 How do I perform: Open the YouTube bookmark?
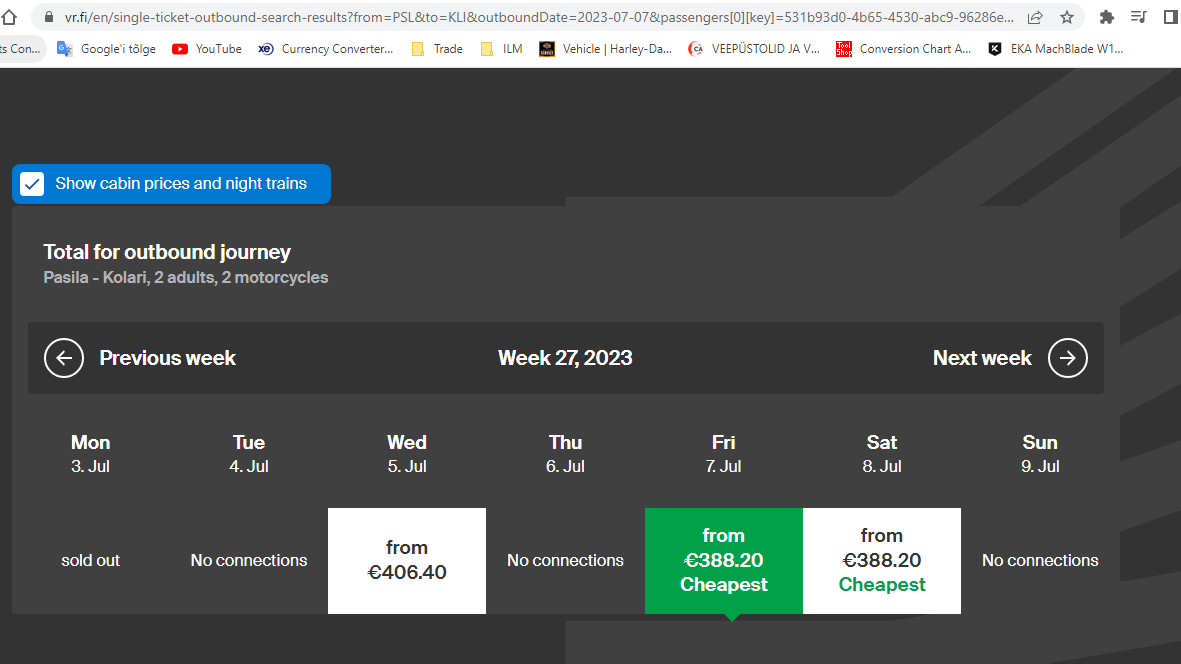click(207, 48)
